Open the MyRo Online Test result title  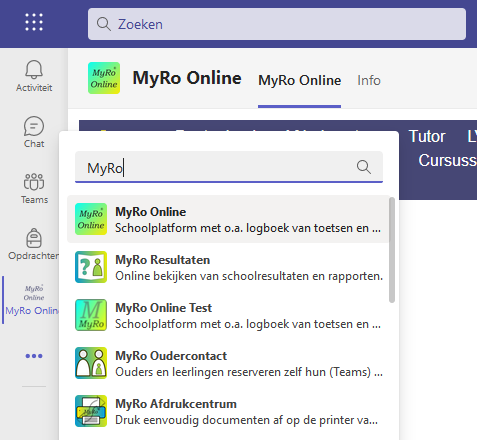[163, 308]
